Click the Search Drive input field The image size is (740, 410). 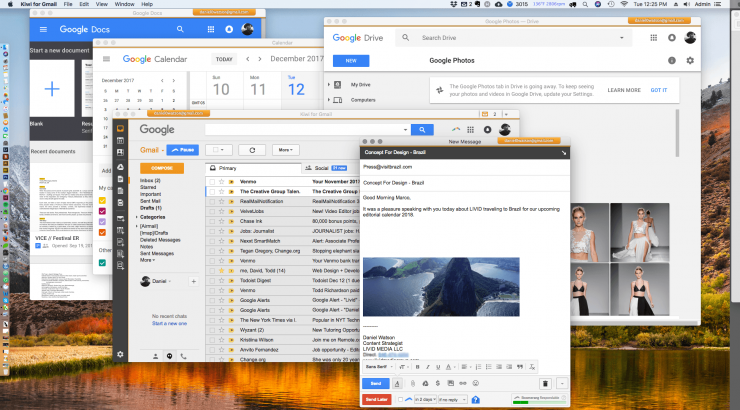pos(500,38)
